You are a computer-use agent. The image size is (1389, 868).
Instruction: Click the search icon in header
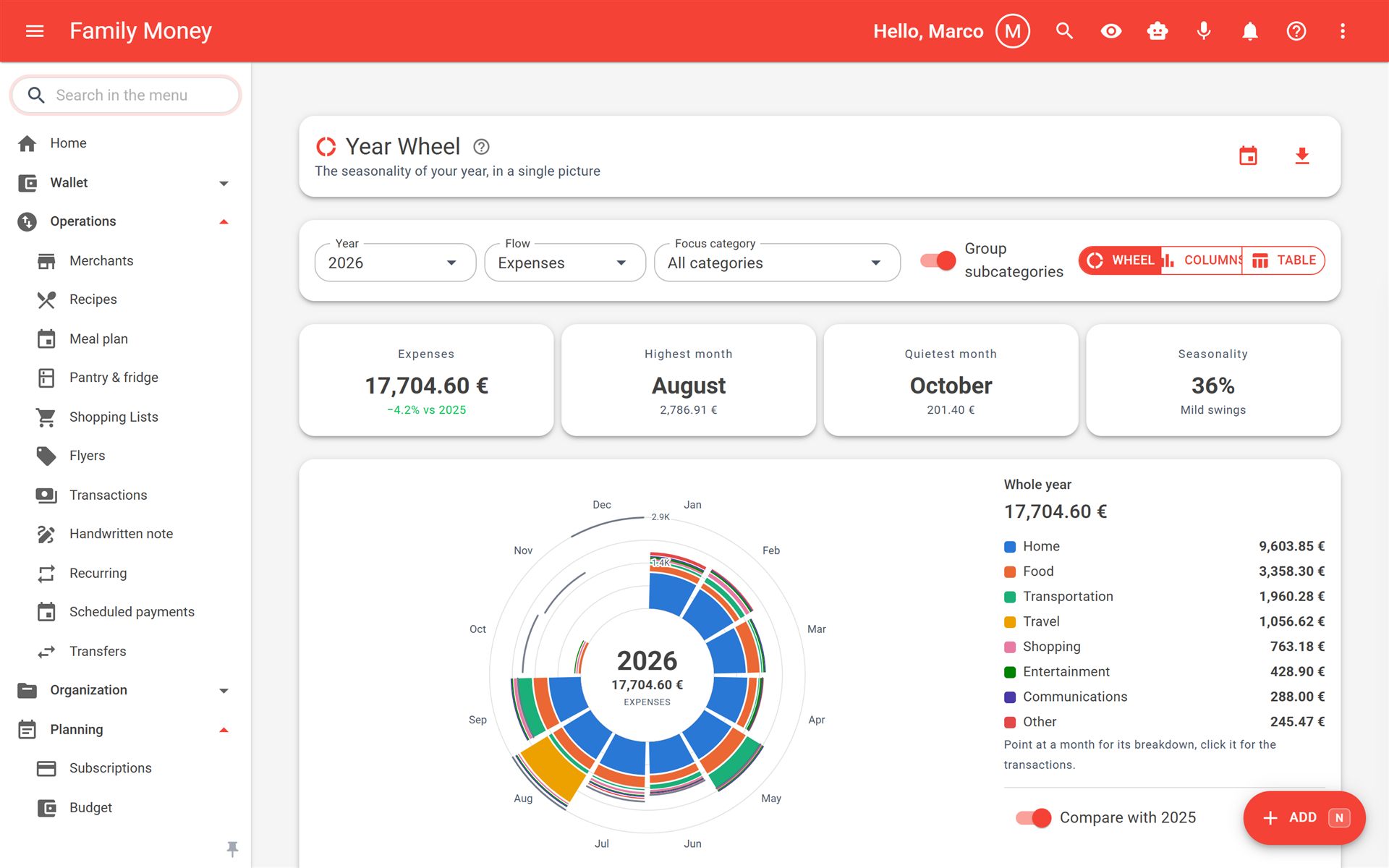coord(1064,31)
